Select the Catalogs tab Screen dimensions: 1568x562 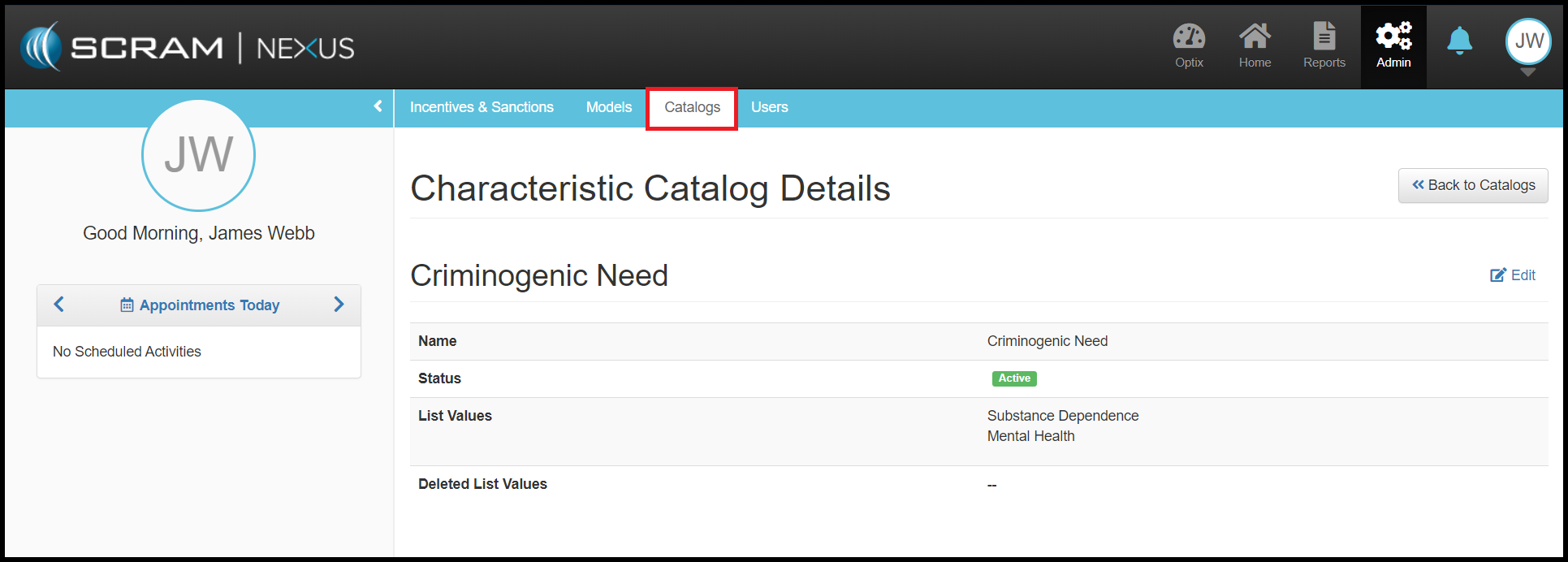(692, 107)
